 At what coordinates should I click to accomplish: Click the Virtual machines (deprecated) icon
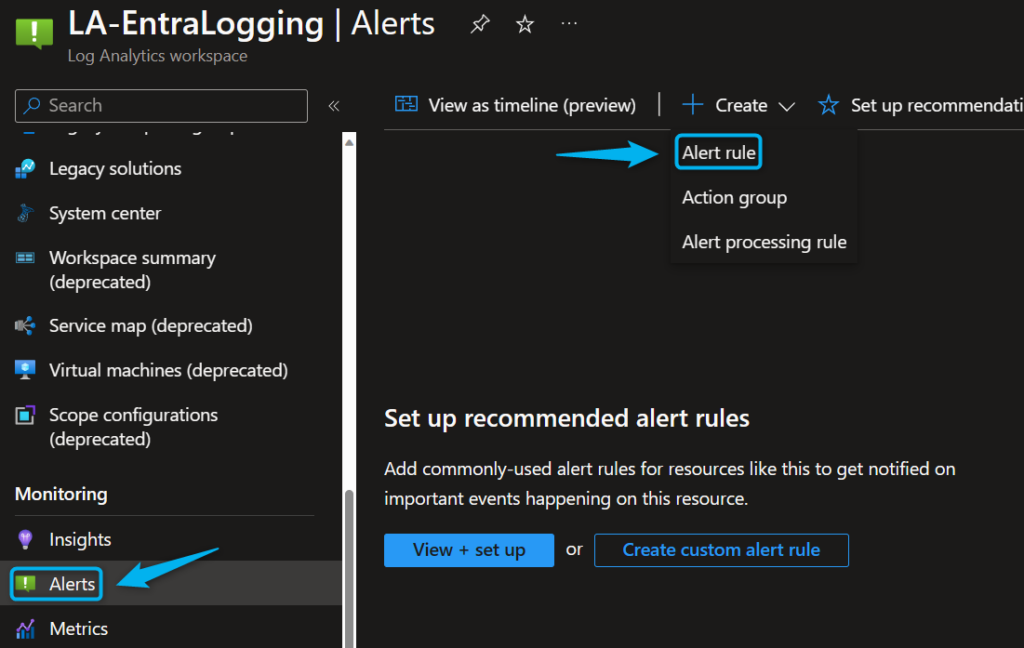coord(27,370)
